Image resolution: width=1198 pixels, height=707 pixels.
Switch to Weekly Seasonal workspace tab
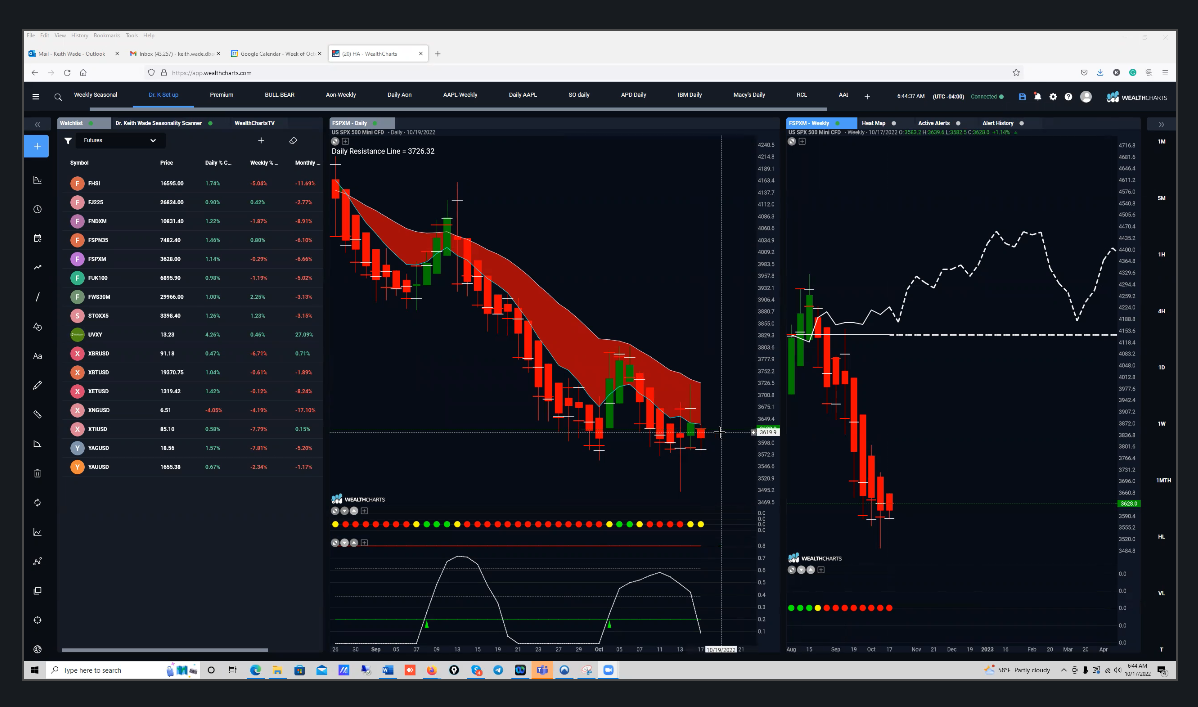click(96, 95)
